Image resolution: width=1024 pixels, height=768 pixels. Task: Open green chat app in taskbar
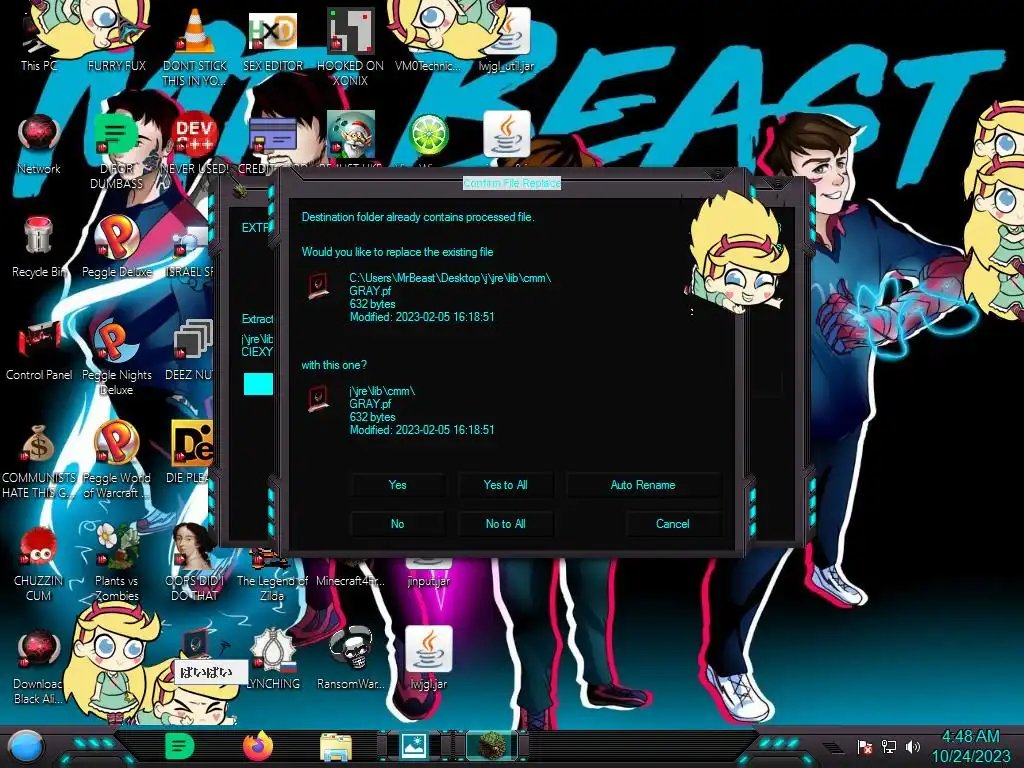(180, 746)
